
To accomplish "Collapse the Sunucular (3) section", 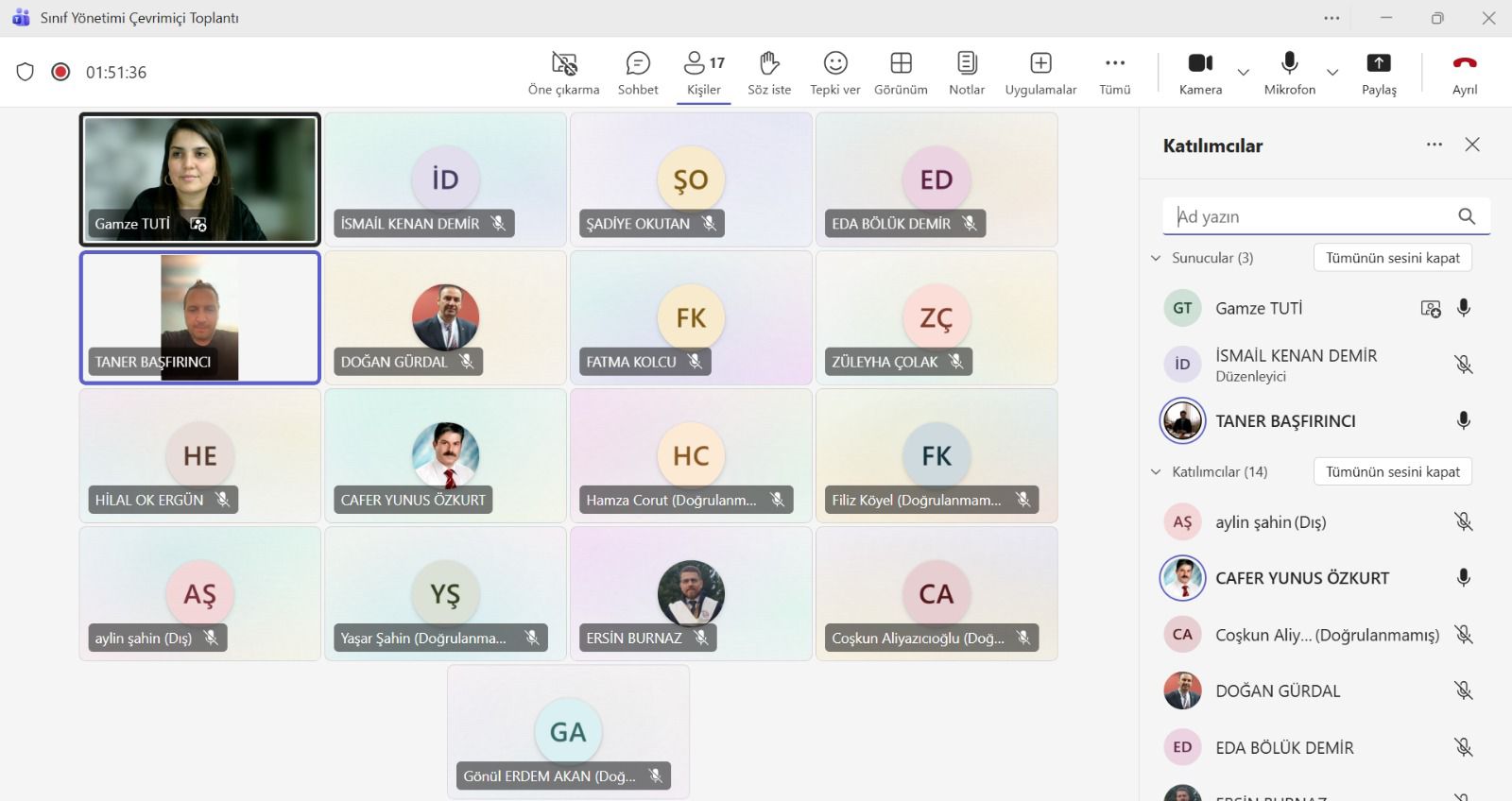I will (x=1156, y=258).
